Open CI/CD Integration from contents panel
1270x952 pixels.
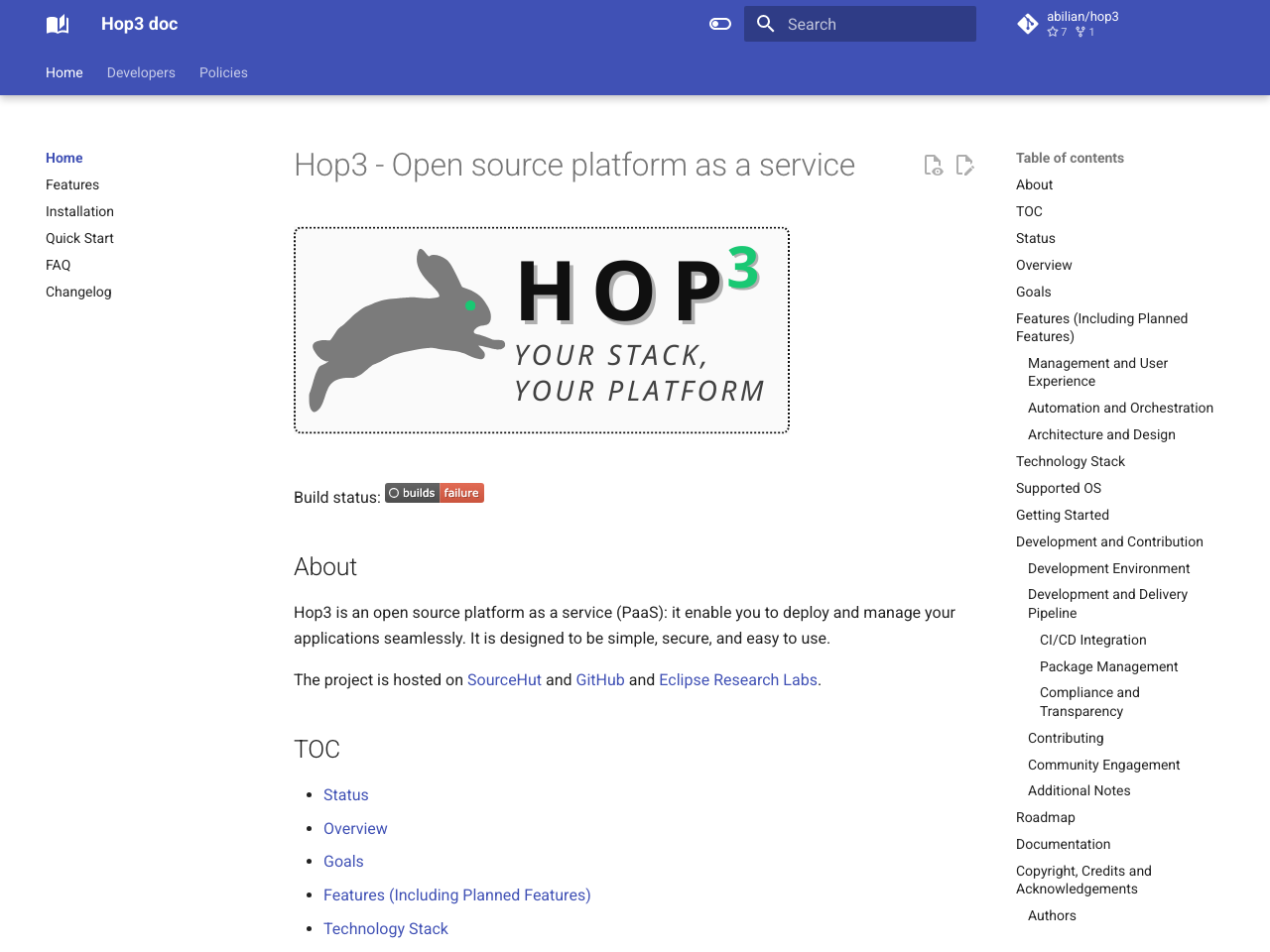click(x=1092, y=640)
